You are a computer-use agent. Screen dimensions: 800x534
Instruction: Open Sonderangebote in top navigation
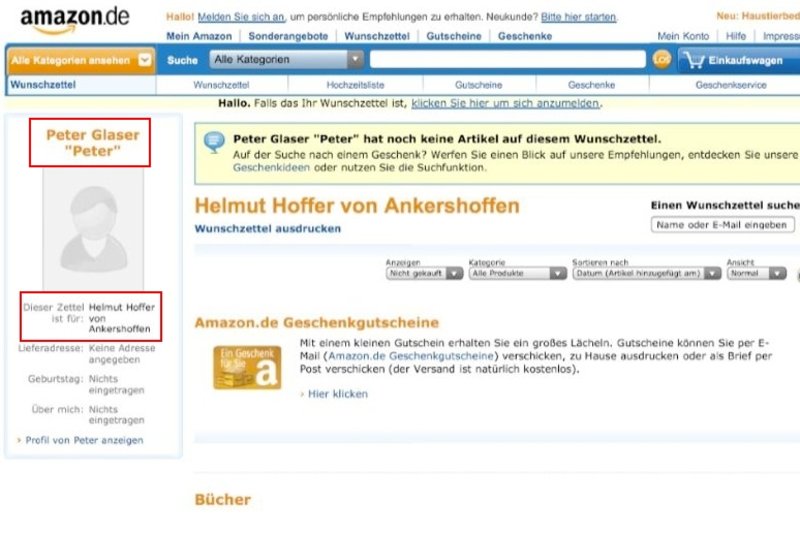(x=288, y=36)
